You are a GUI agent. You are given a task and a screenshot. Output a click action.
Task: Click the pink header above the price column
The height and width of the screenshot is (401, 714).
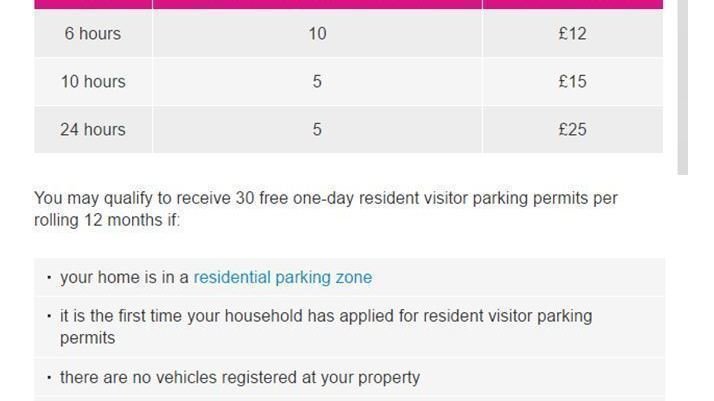tap(572, 4)
